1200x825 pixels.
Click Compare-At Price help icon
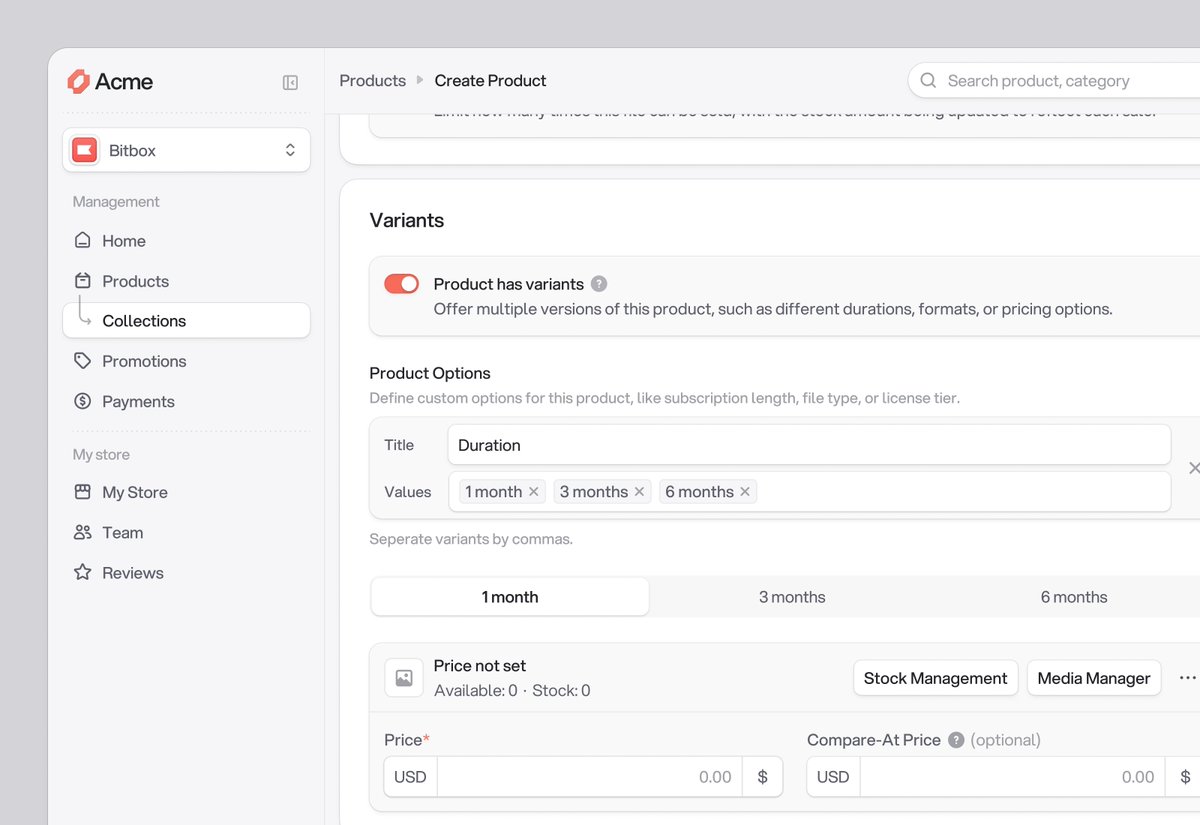tap(956, 740)
